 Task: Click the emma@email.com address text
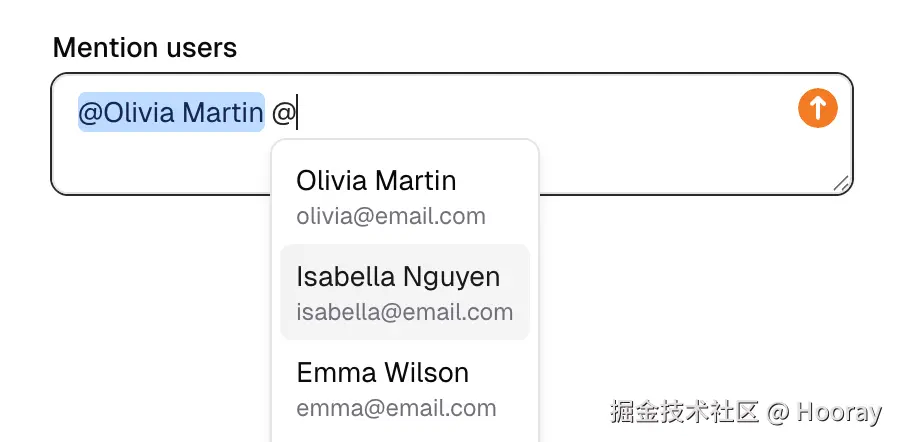pyautogui.click(x=396, y=408)
